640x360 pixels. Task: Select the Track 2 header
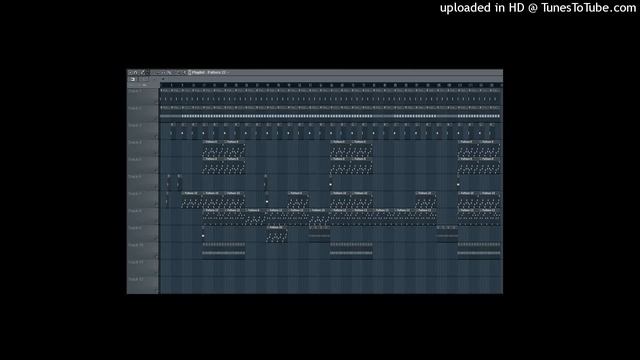(142, 113)
